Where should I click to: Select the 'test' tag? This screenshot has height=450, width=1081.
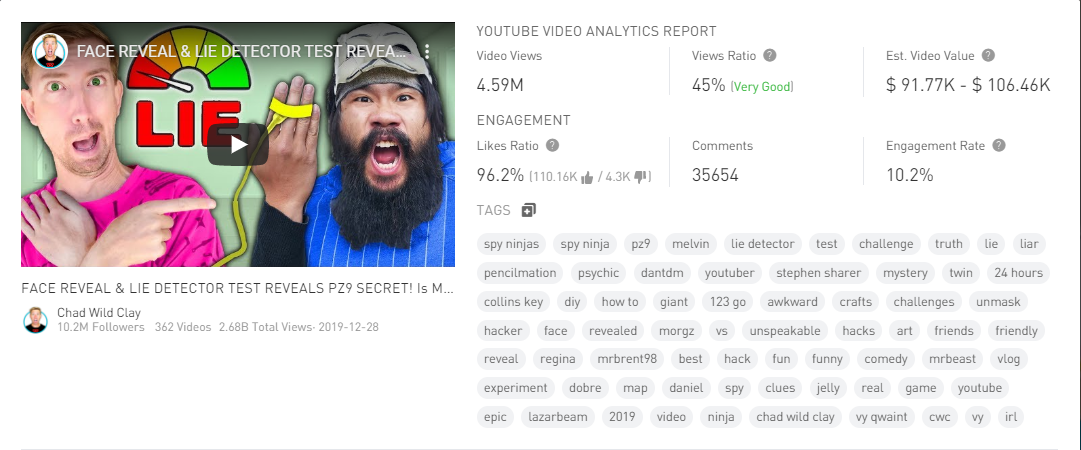click(826, 243)
